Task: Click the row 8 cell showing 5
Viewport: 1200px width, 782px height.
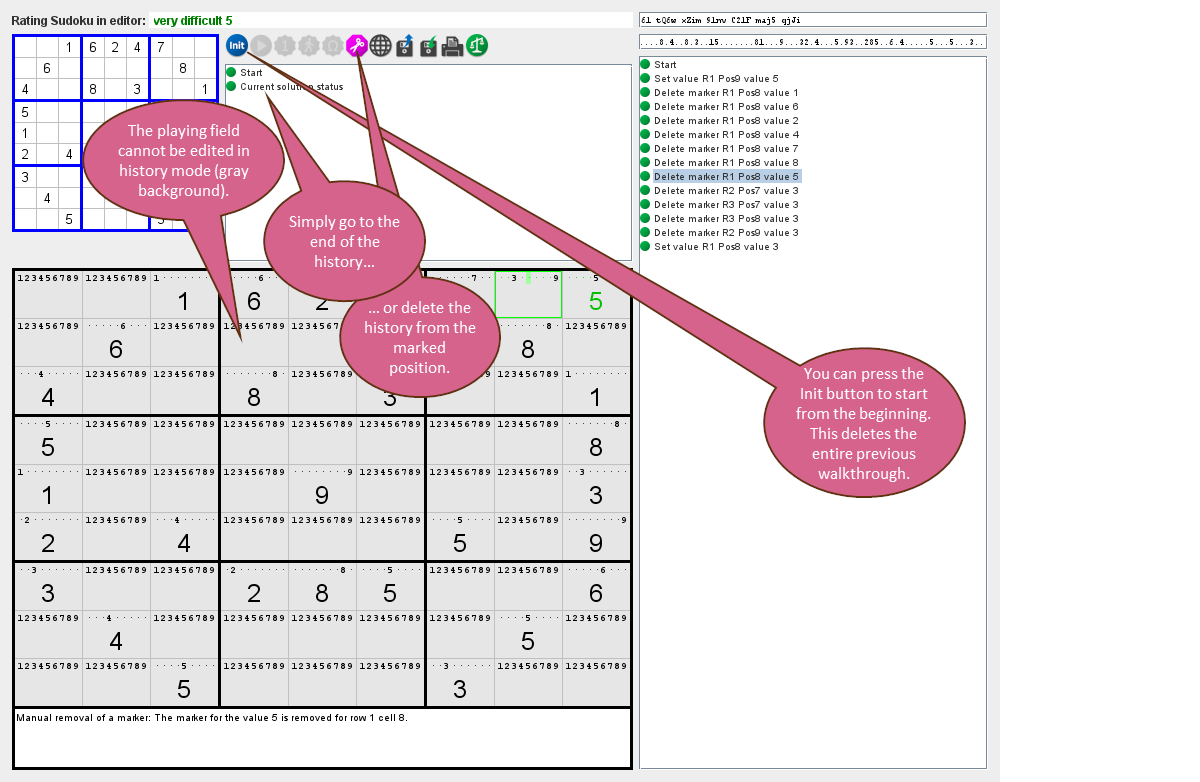Action: [528, 637]
